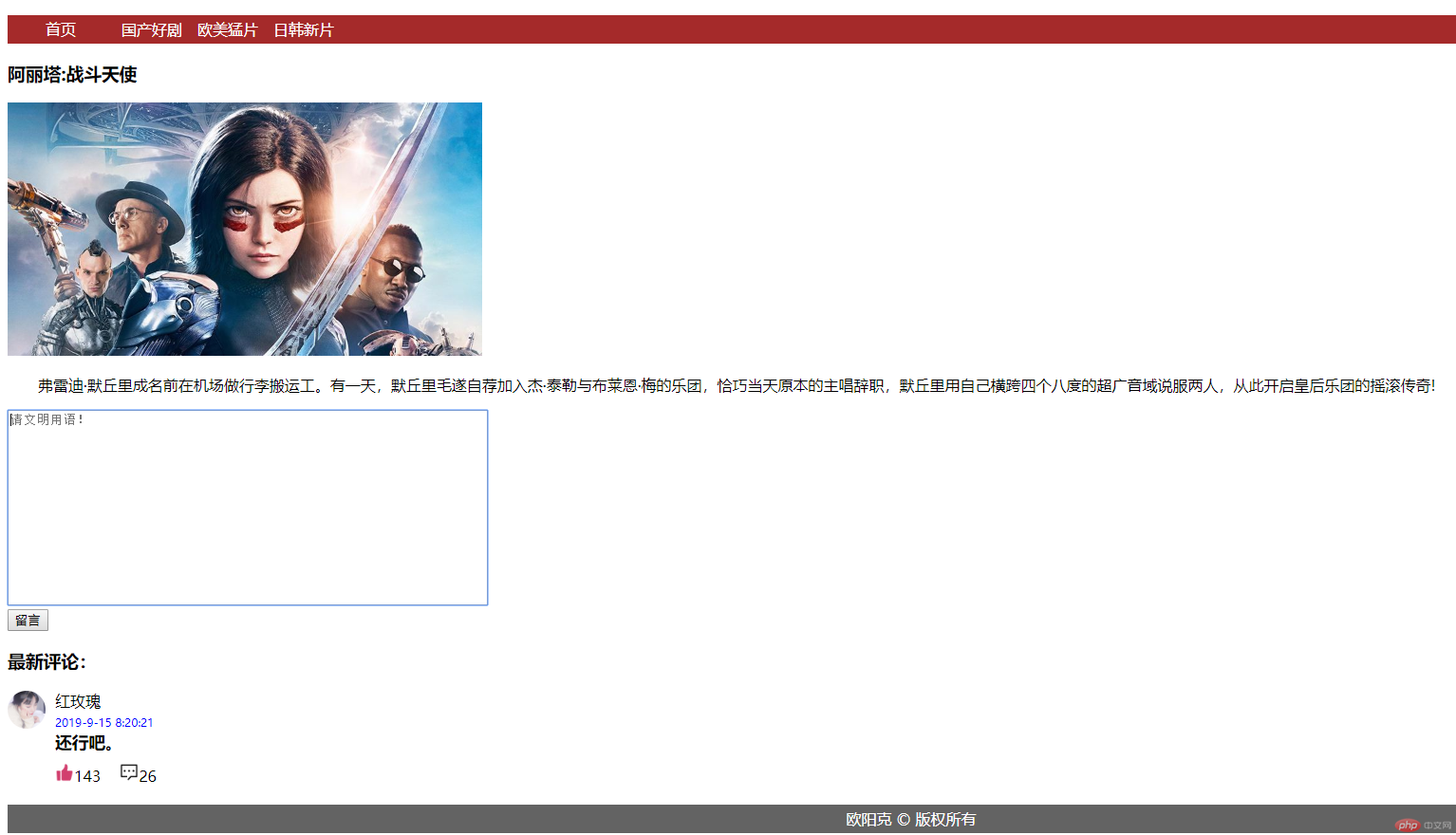1456x835 pixels.
Task: Click the title 阿丽塔:战斗天使
Action: click(x=72, y=74)
